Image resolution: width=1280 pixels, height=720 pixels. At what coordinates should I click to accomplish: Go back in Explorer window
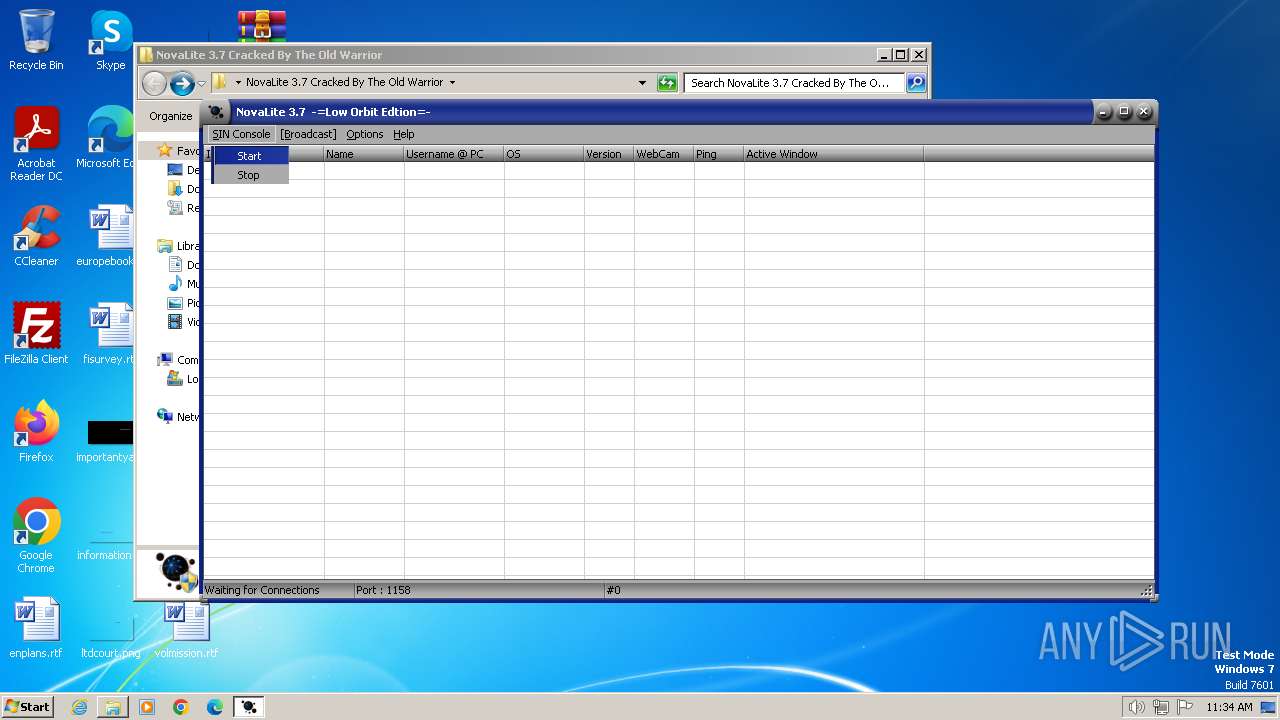tap(154, 83)
